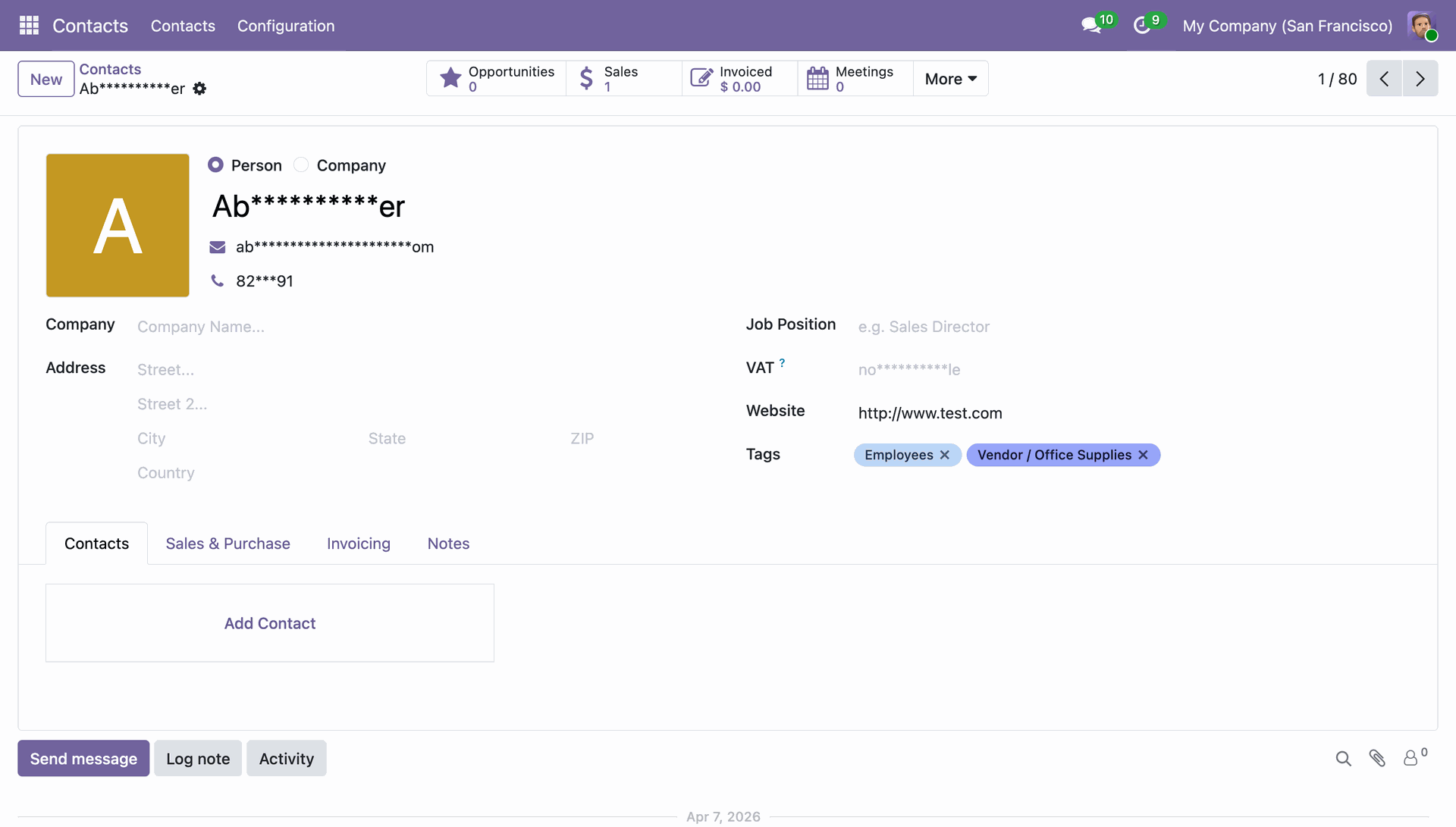Image resolution: width=1456 pixels, height=827 pixels.
Task: Go to next record arrow
Action: (1420, 79)
